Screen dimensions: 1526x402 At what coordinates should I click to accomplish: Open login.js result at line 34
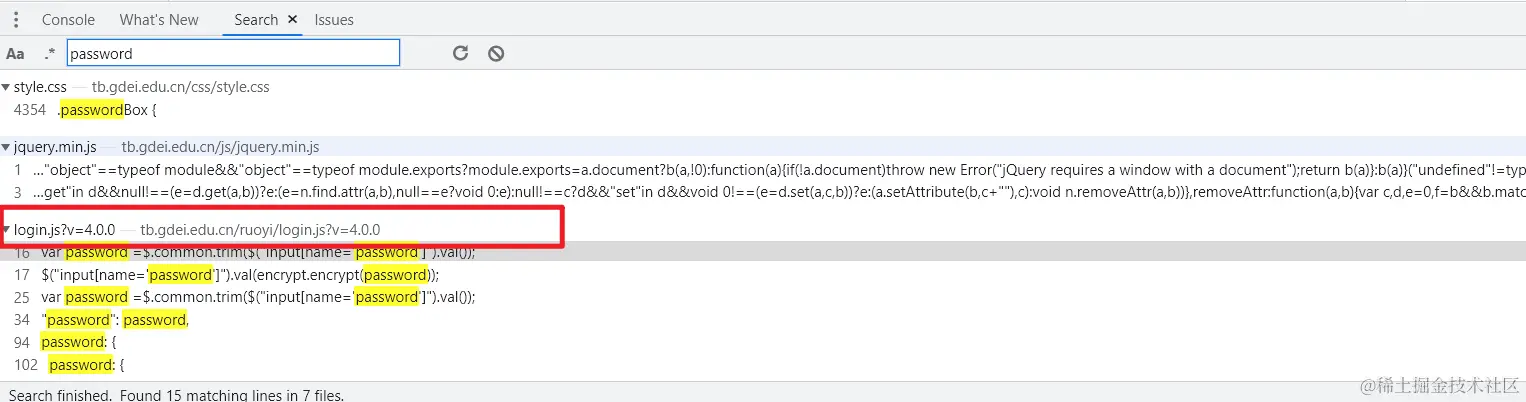click(115, 320)
